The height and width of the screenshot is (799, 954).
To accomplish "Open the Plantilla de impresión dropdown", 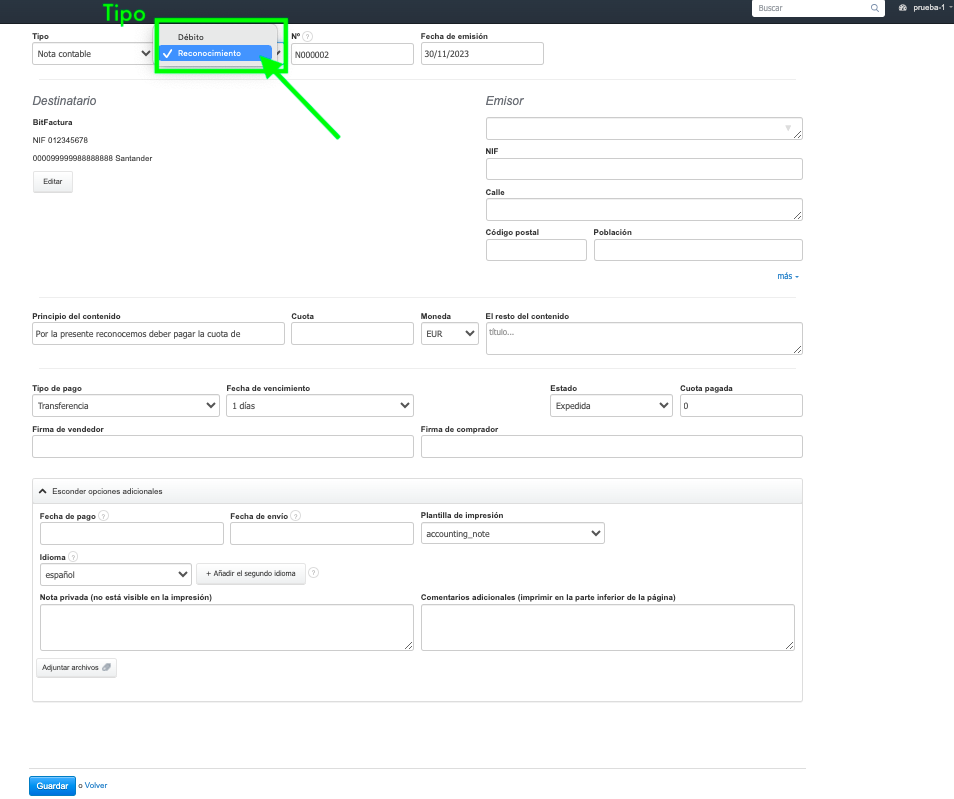I will coord(512,534).
